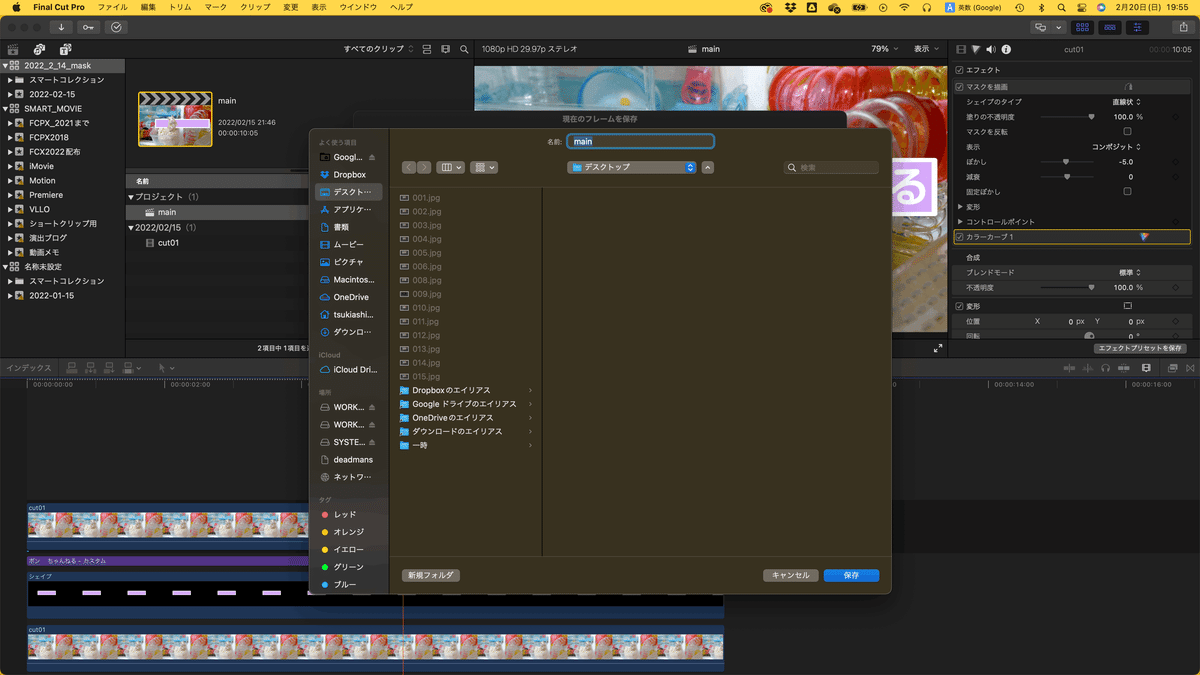Open the Info inspector tab
The image size is (1200, 675).
(1006, 49)
